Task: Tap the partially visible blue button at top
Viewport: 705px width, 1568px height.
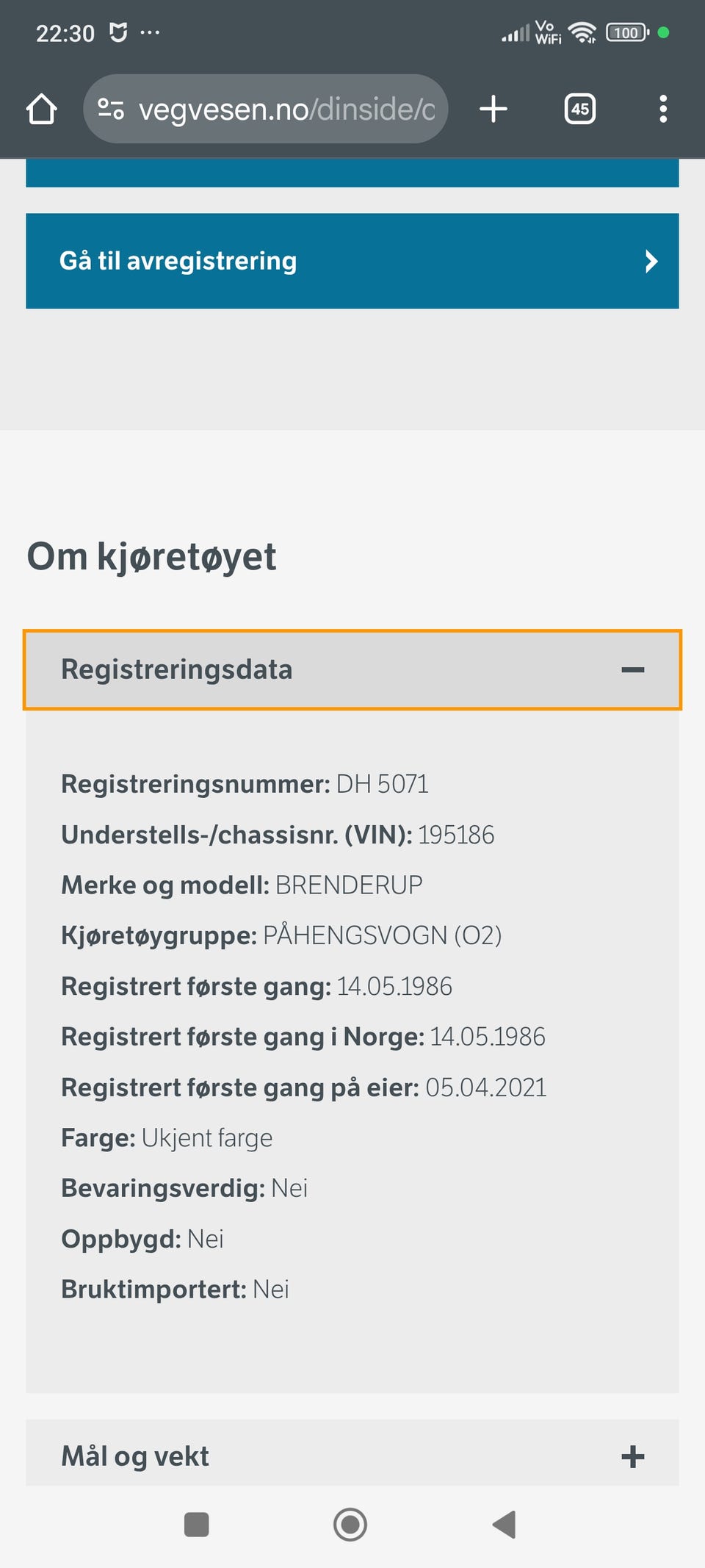Action: (x=352, y=173)
